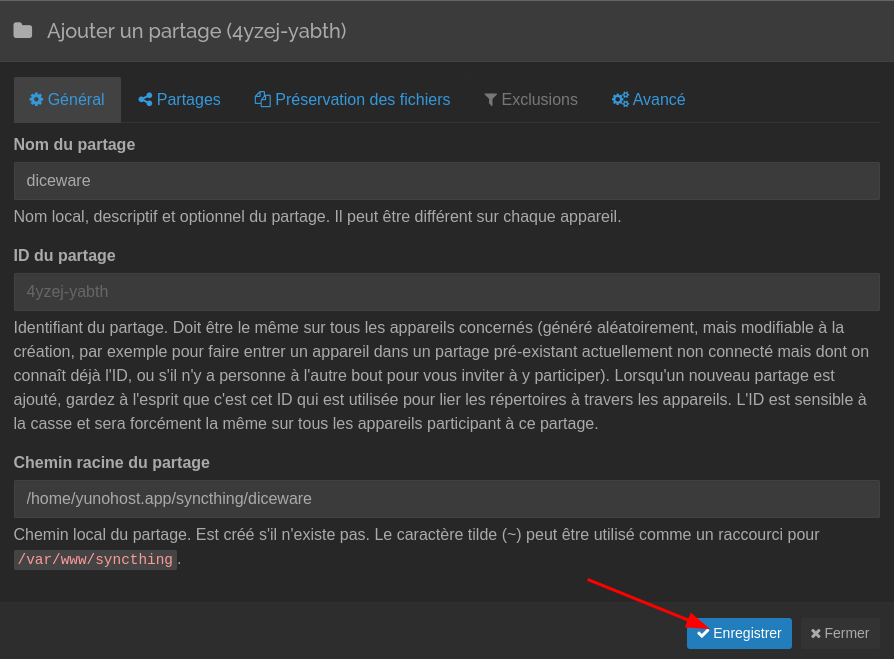Click the dialog title Ajouter un partage
The height and width of the screenshot is (659, 894).
pos(196,31)
